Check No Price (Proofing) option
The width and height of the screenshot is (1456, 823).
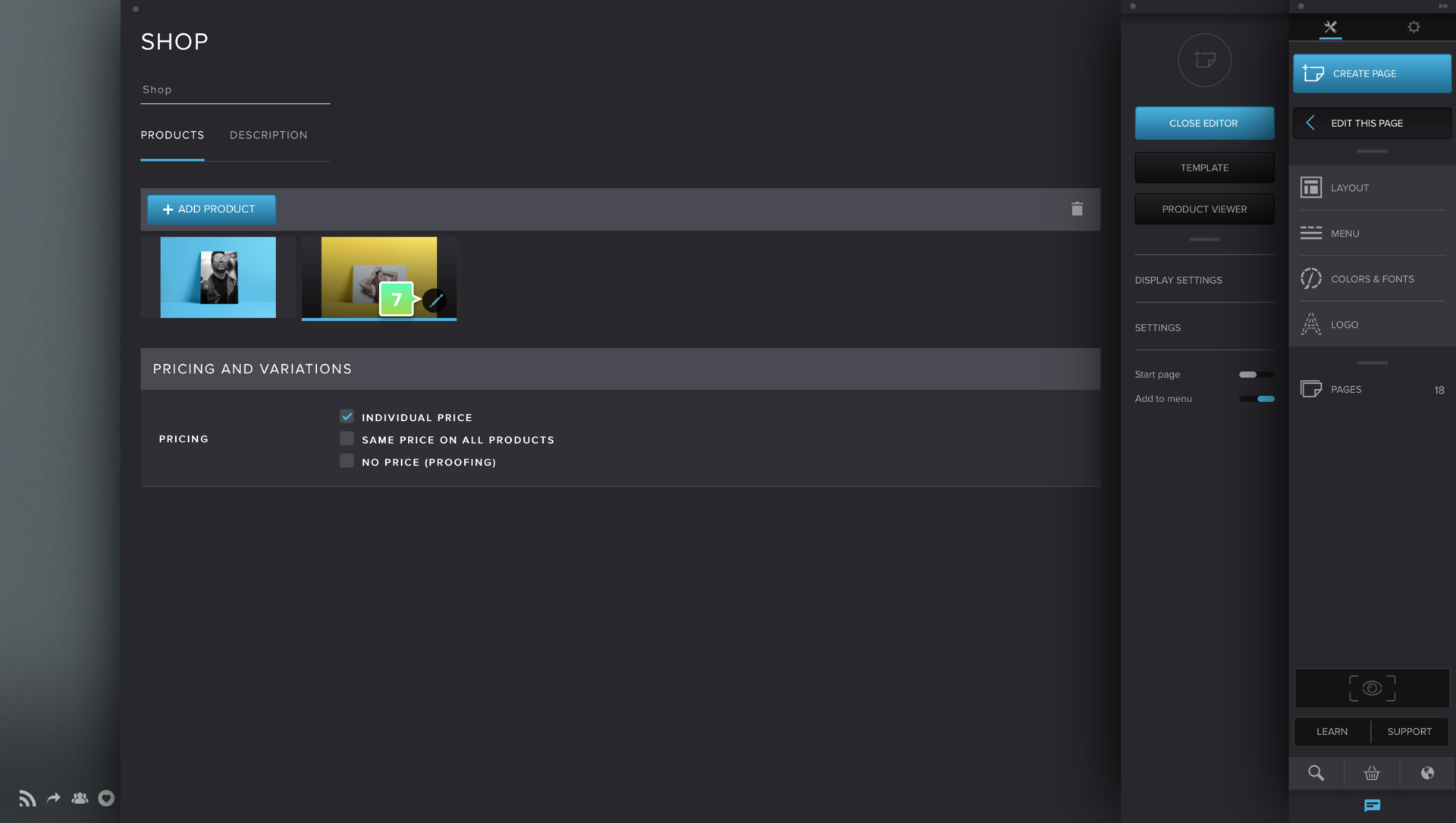click(347, 460)
